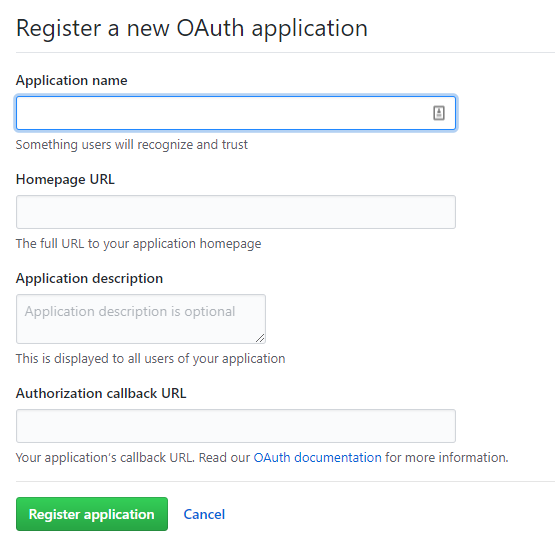Open the OAuth documentation link

(317, 458)
